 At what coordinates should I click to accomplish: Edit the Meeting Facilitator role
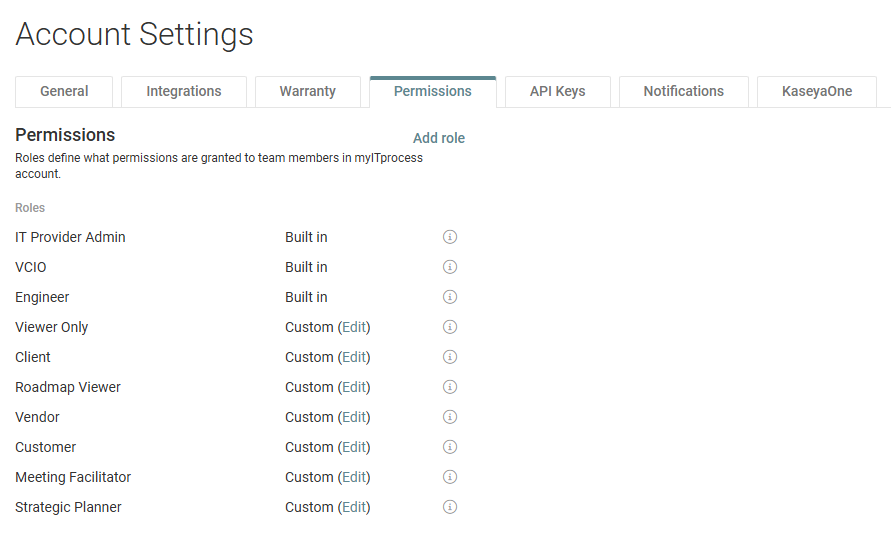pyautogui.click(x=354, y=477)
